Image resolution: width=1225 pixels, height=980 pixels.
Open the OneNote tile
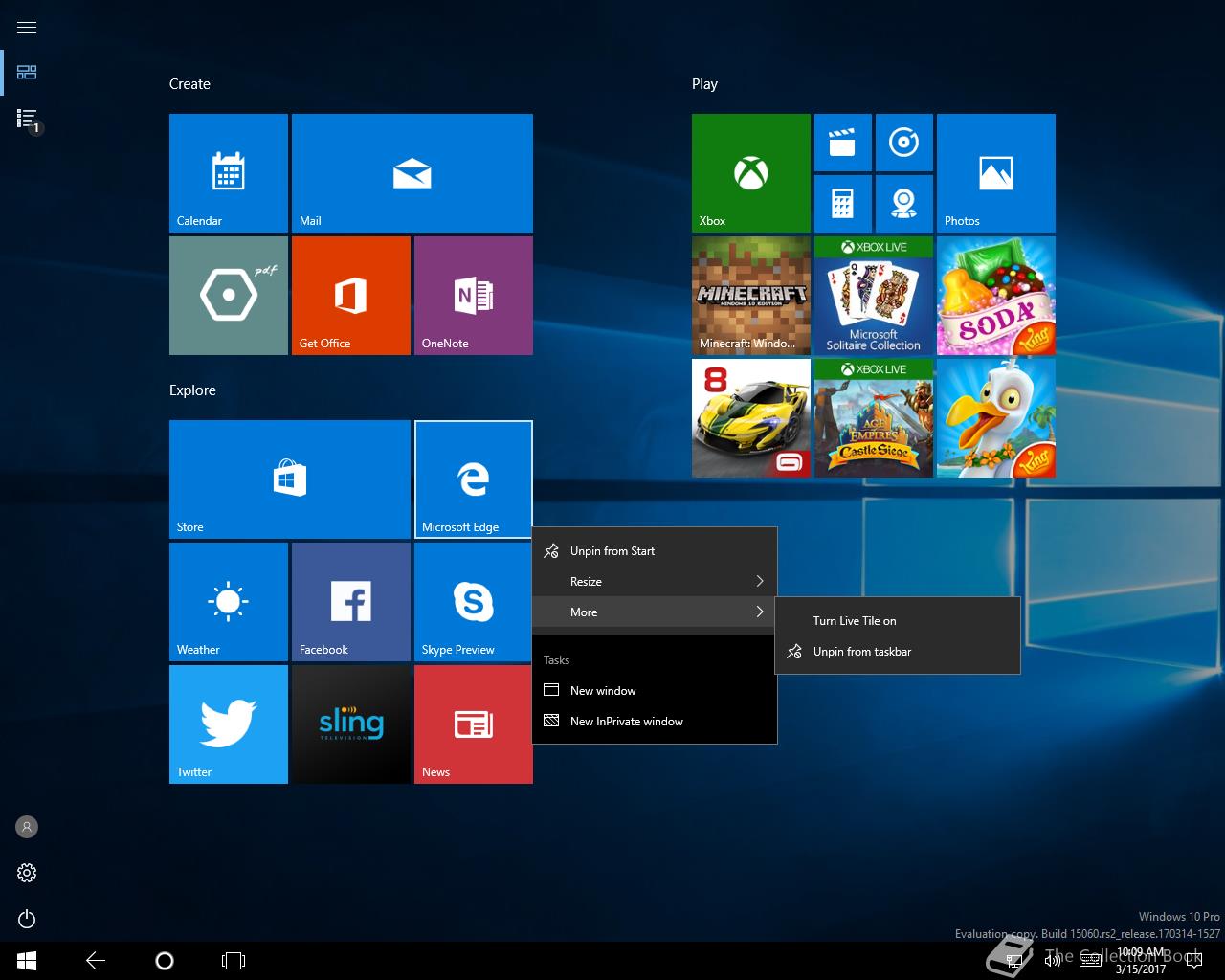coord(473,295)
